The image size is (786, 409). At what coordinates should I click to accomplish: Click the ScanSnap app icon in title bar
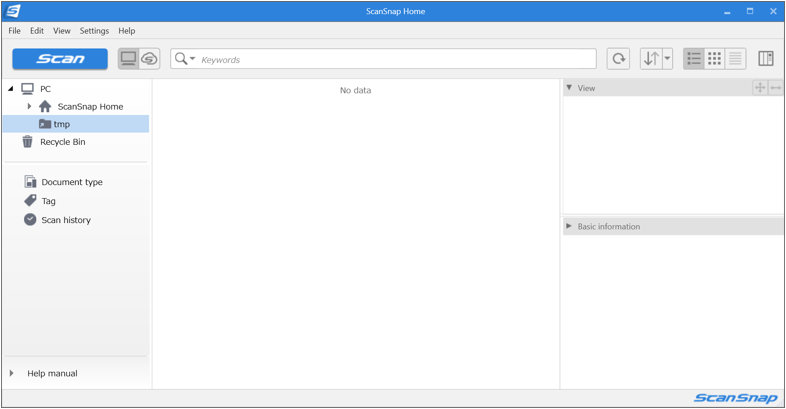pos(13,11)
